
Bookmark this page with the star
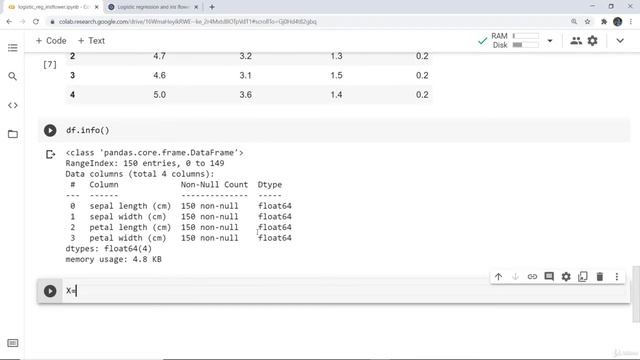[x=587, y=22]
